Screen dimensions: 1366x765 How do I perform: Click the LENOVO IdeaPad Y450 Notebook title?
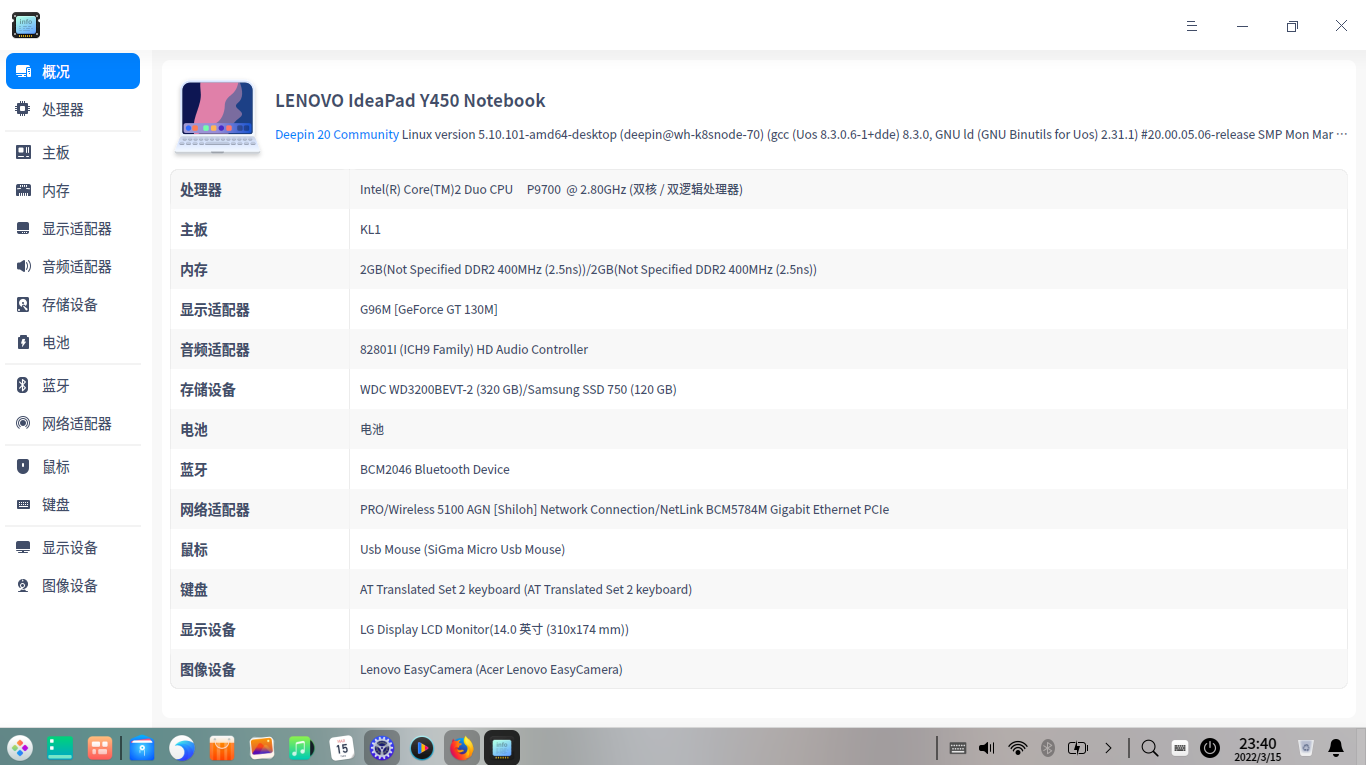point(410,100)
